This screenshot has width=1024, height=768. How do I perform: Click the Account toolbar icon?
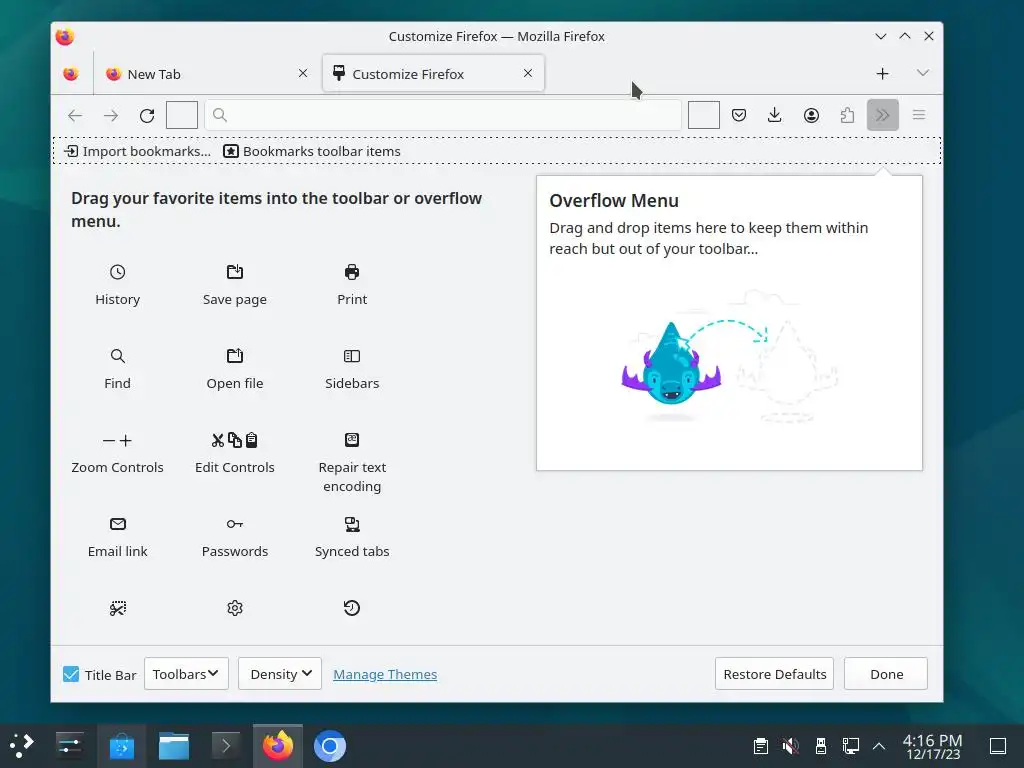tap(811, 116)
